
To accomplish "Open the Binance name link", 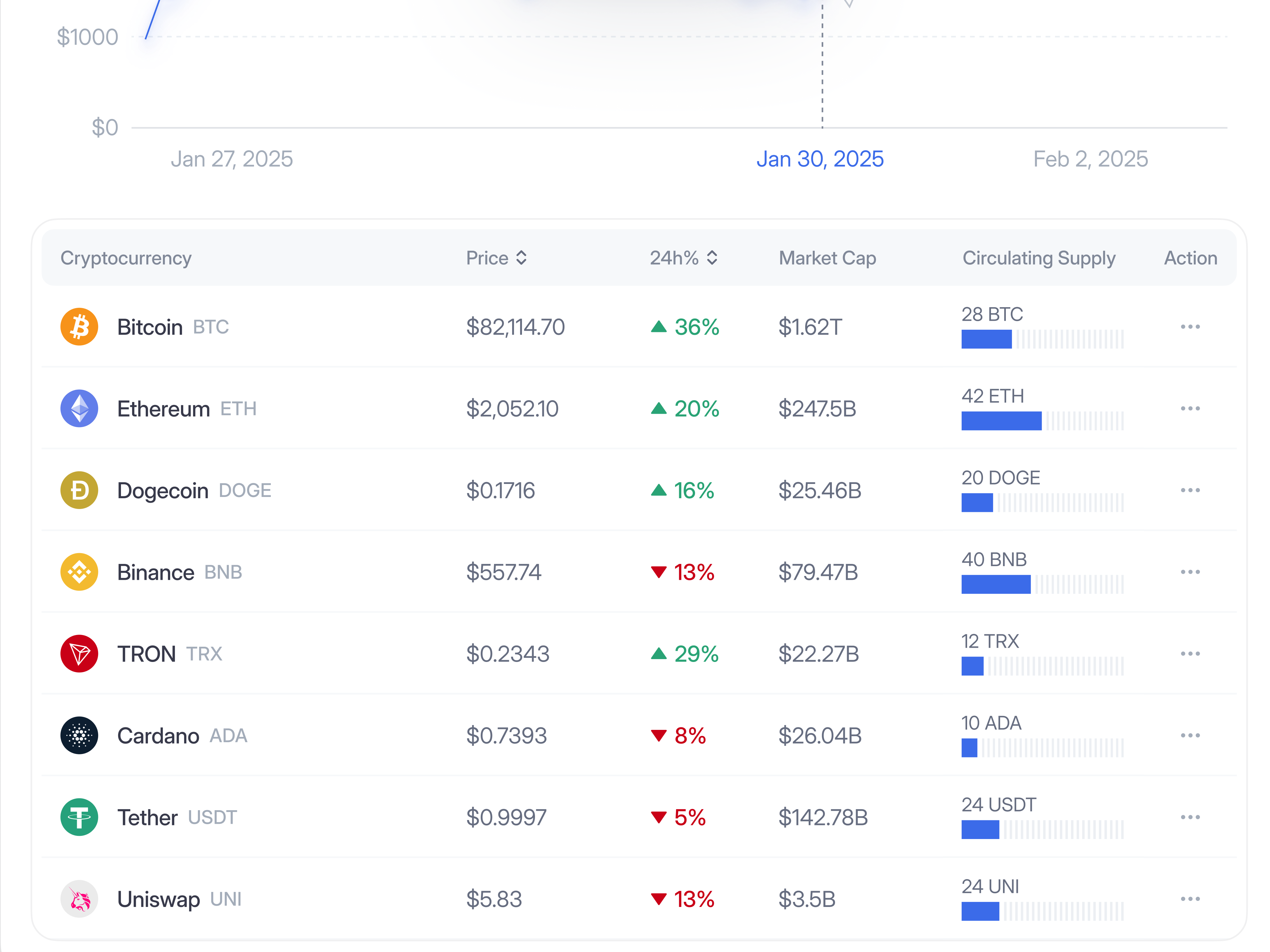I will coord(156,572).
